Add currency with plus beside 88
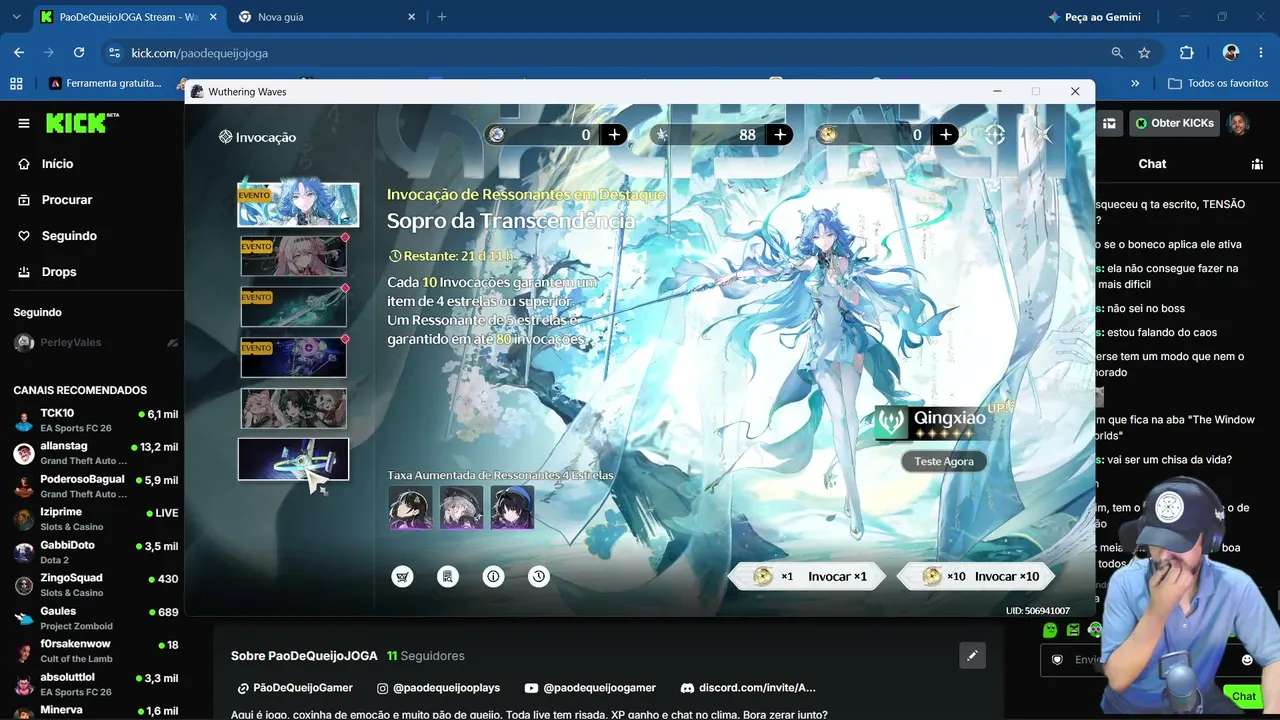The height and width of the screenshot is (720, 1280). pos(780,135)
